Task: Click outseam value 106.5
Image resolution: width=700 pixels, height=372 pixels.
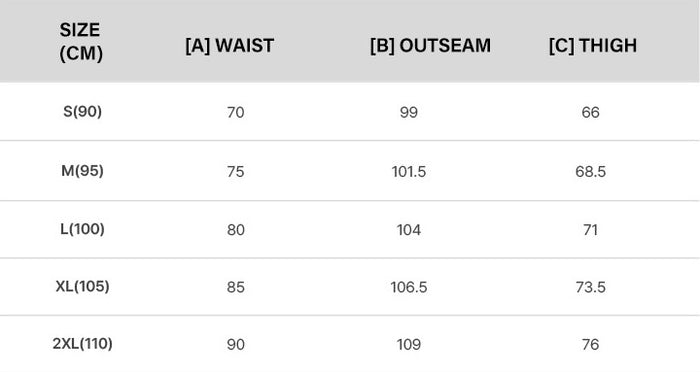Action: pos(409,287)
